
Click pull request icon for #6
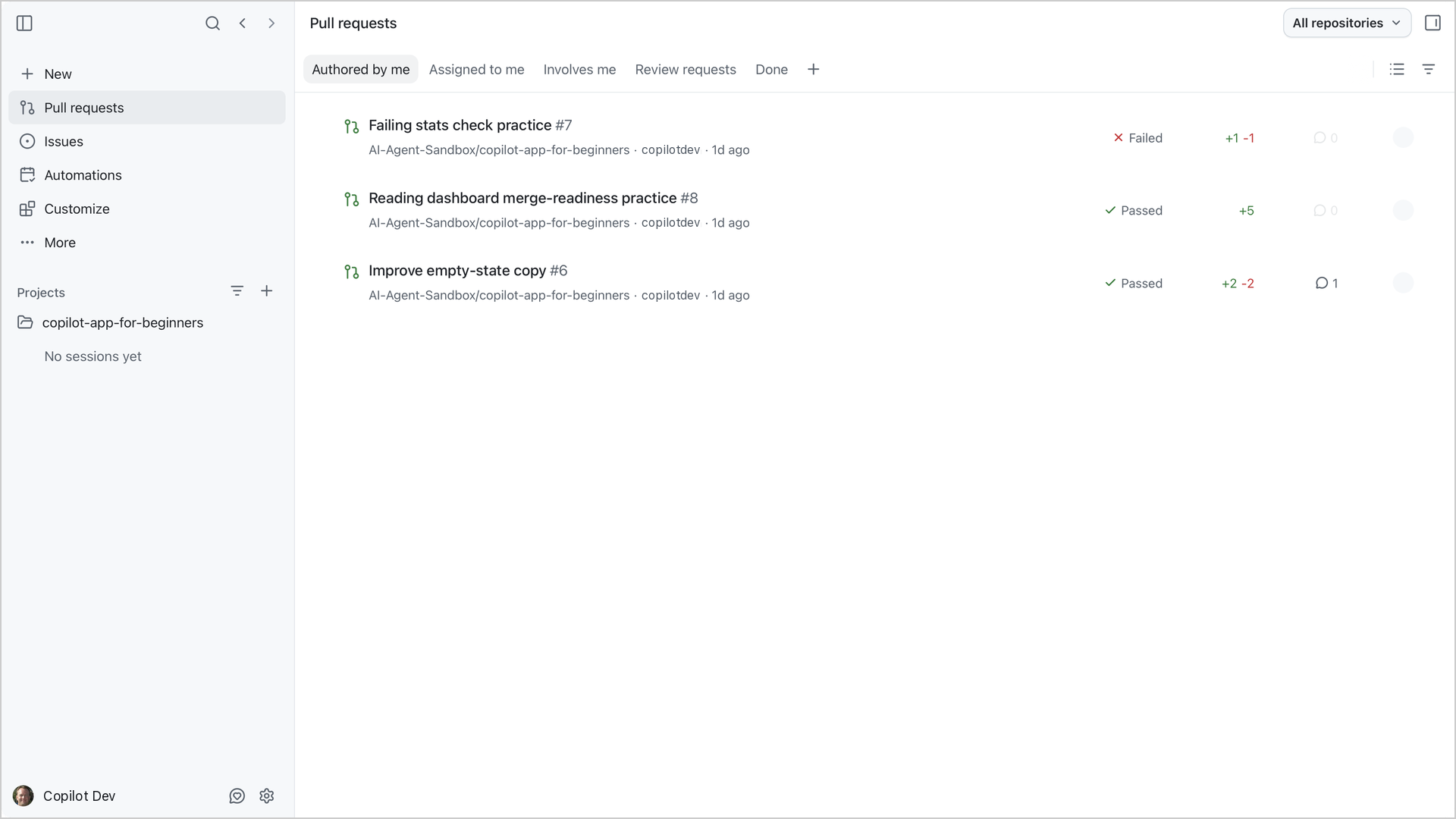tap(351, 271)
